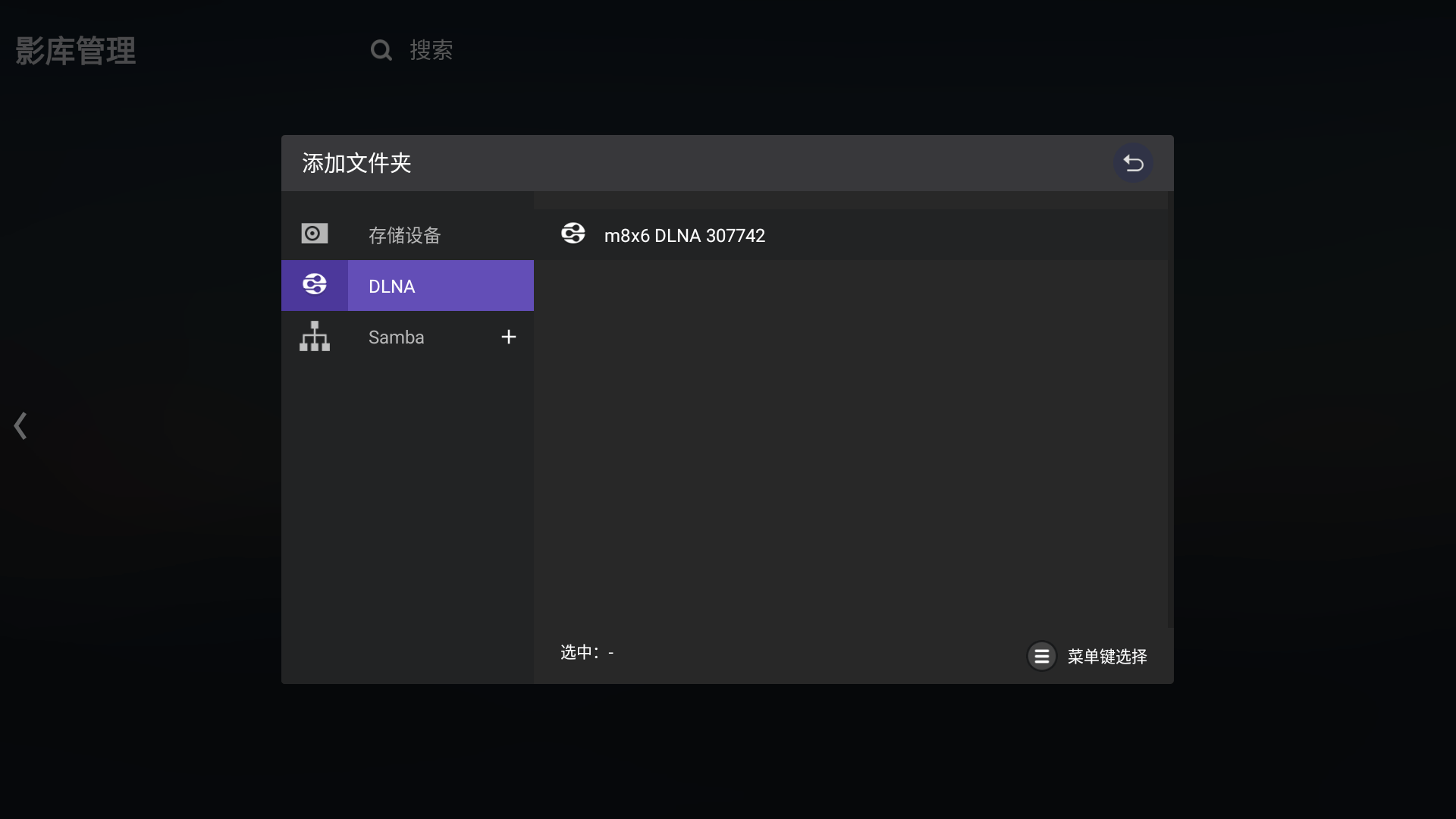The height and width of the screenshot is (819, 1456).
Task: Select the 存储设备 tab label
Action: coord(404,235)
